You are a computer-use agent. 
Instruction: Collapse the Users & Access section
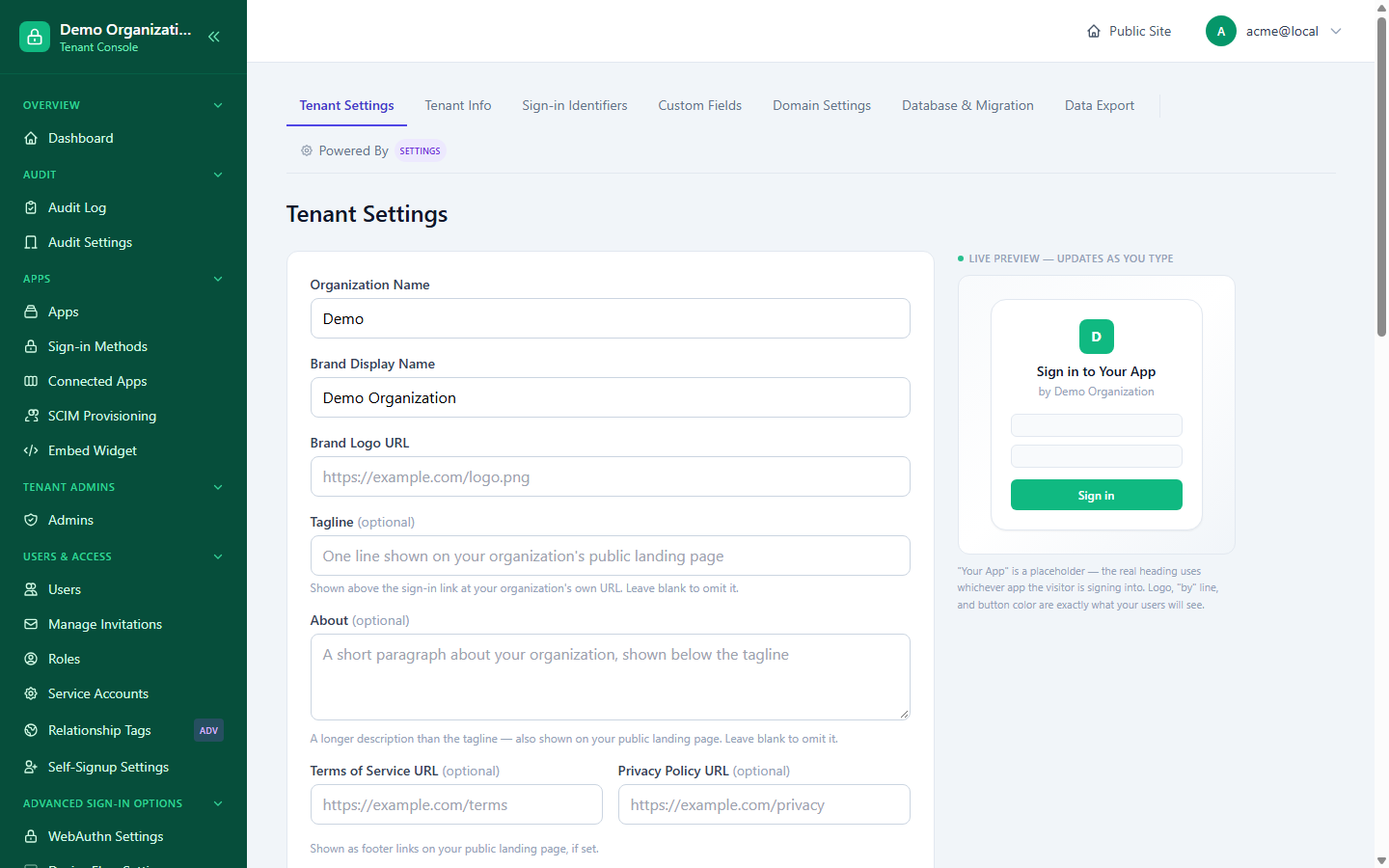pos(218,556)
